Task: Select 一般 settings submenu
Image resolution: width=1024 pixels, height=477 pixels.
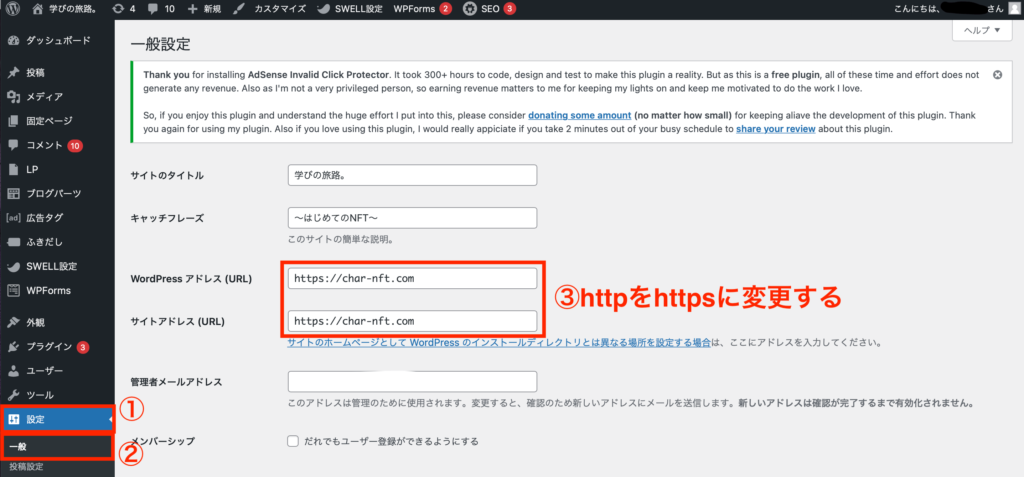Action: [57, 447]
